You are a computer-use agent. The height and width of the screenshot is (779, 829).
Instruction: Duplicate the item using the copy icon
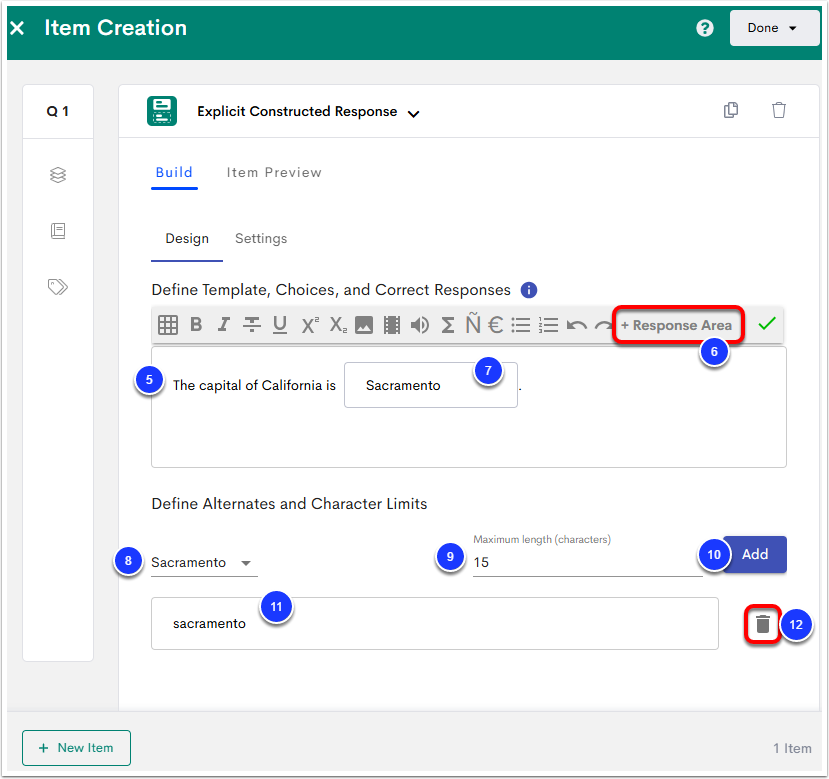coord(731,111)
